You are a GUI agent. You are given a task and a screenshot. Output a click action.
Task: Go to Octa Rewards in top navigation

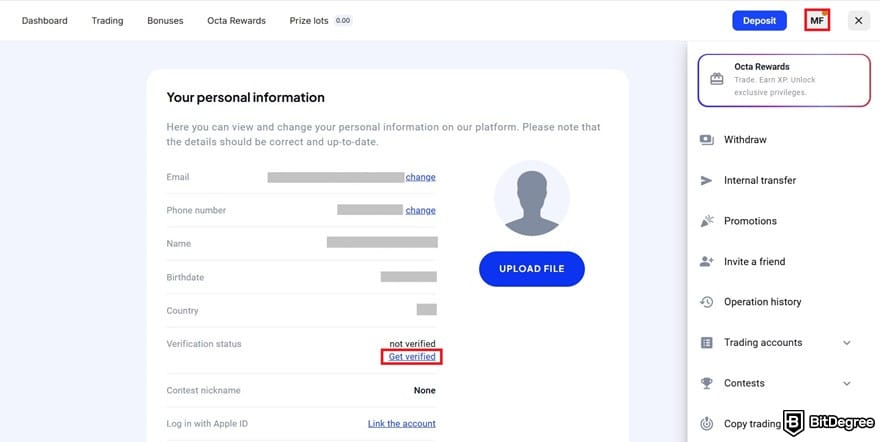coord(236,21)
